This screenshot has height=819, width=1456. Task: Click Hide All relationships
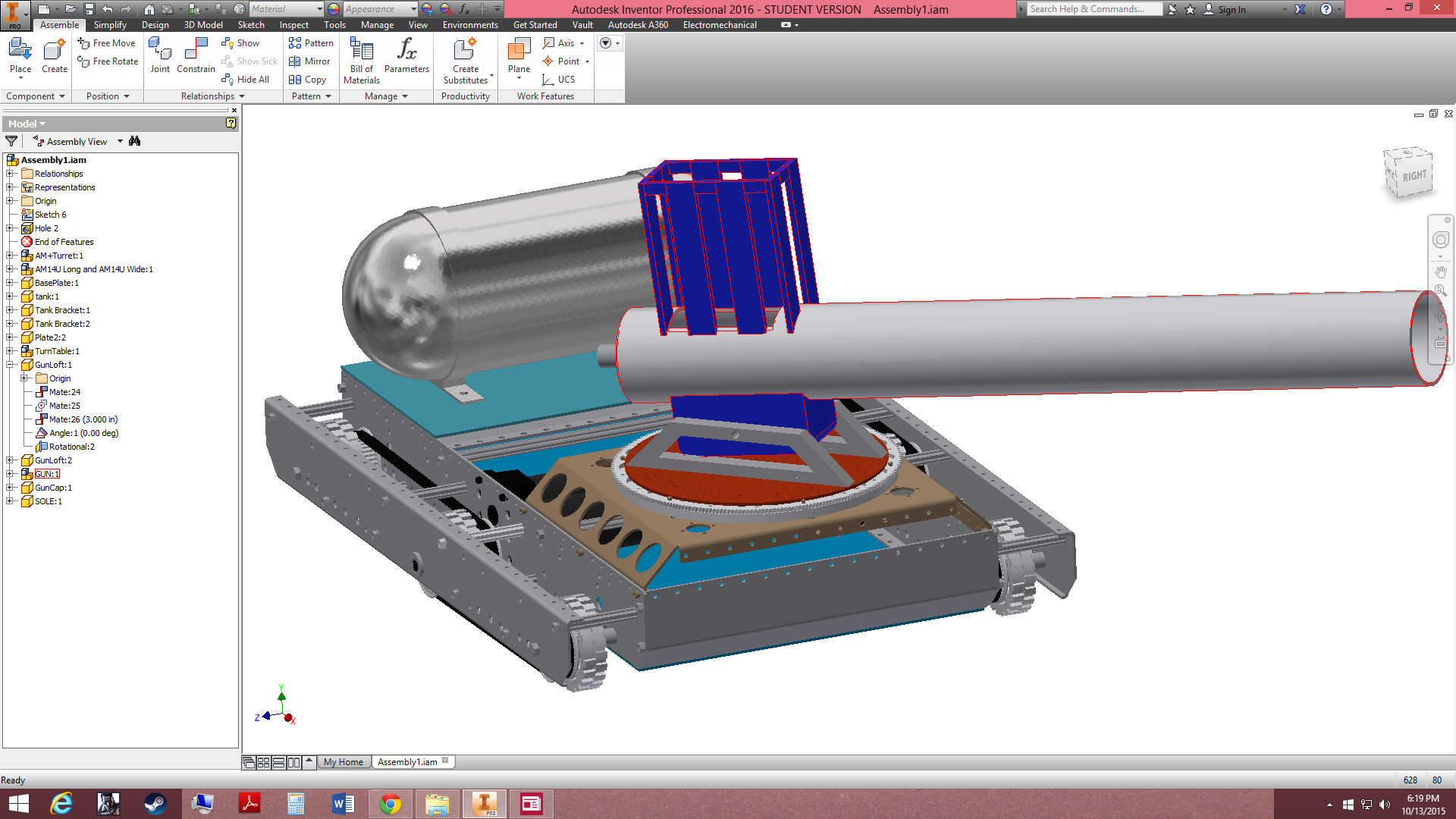[245, 80]
